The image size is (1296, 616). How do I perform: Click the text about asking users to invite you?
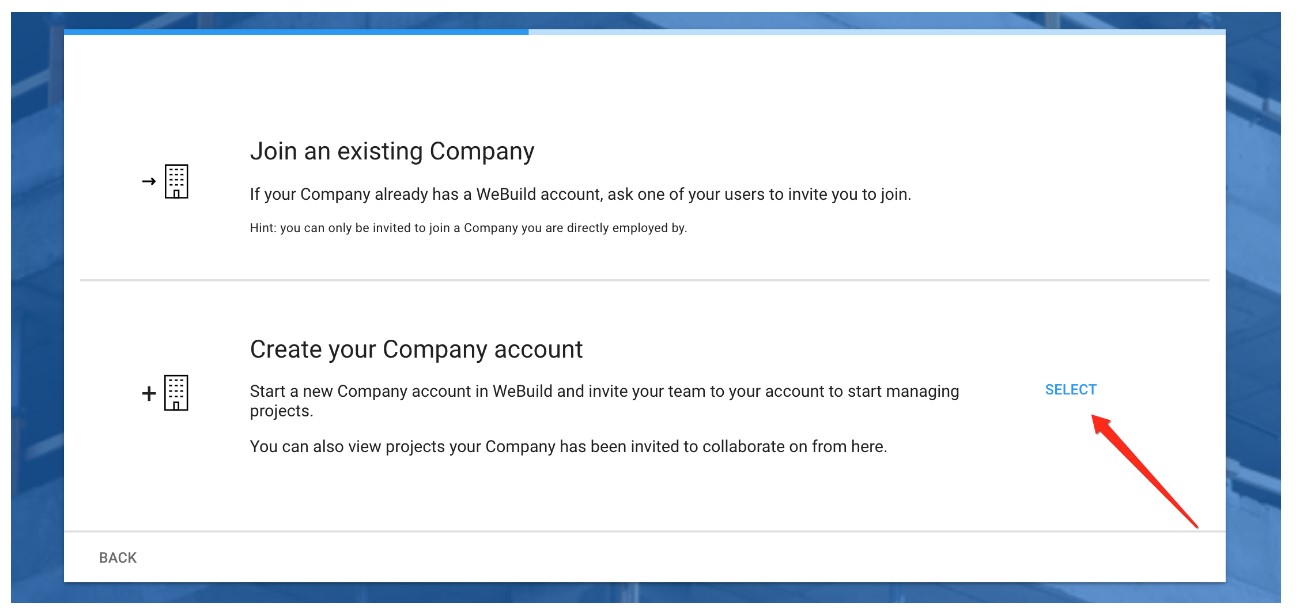pyautogui.click(x=580, y=194)
